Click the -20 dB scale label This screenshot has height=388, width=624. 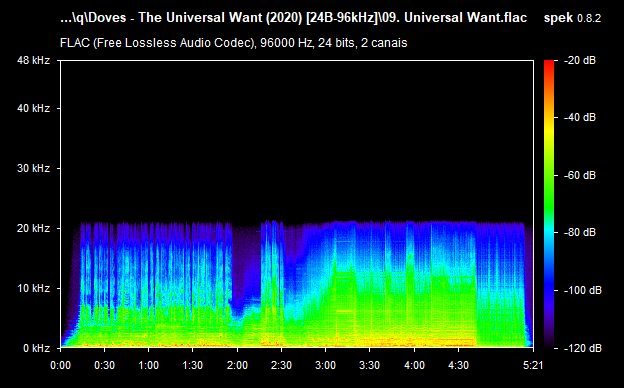[580, 60]
